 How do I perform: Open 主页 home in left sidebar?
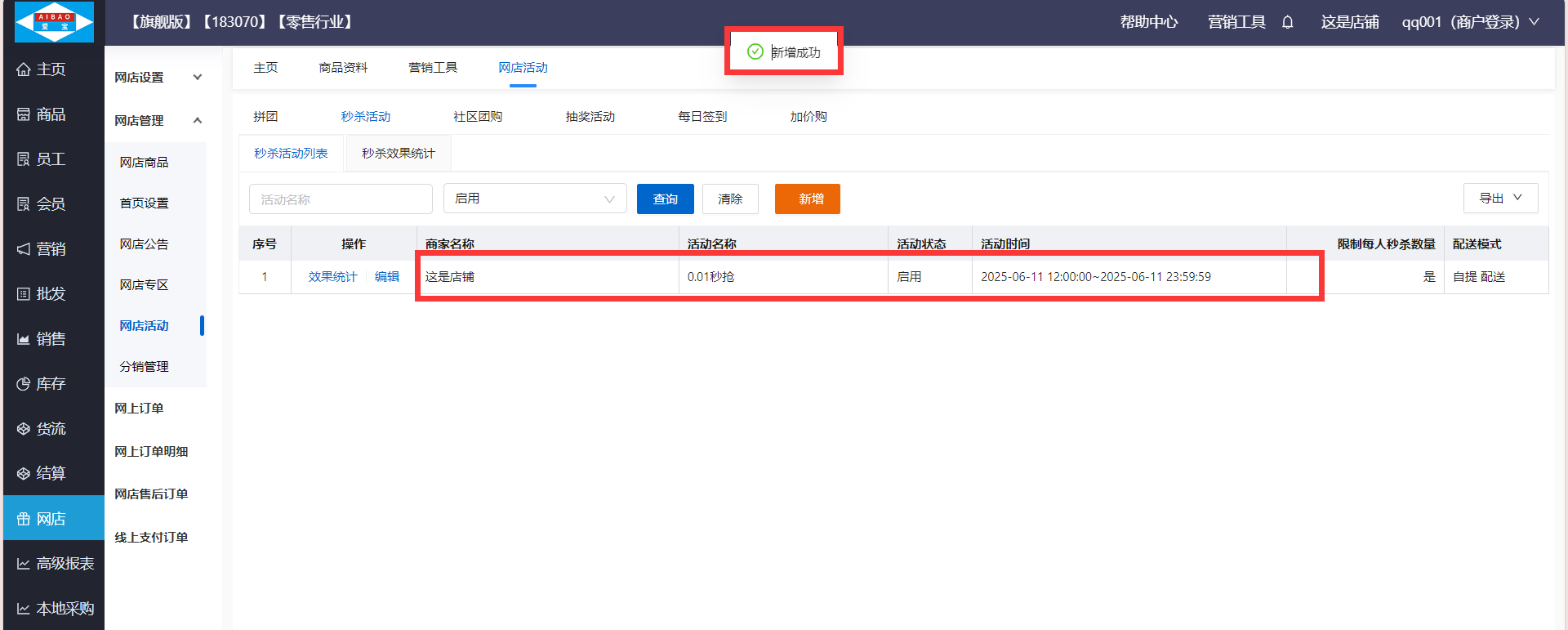pos(51,69)
